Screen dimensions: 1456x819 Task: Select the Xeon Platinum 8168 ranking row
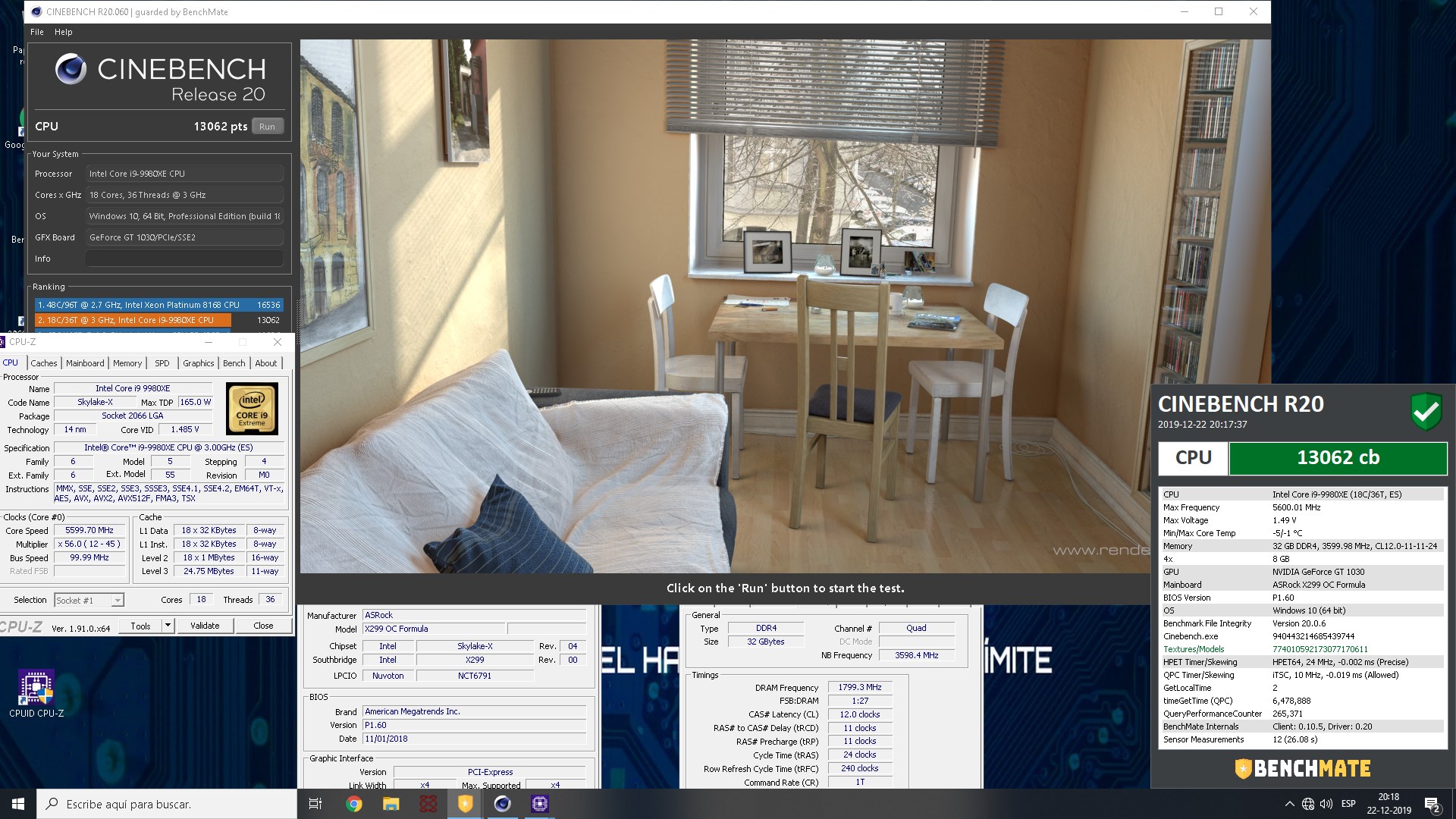[x=159, y=305]
